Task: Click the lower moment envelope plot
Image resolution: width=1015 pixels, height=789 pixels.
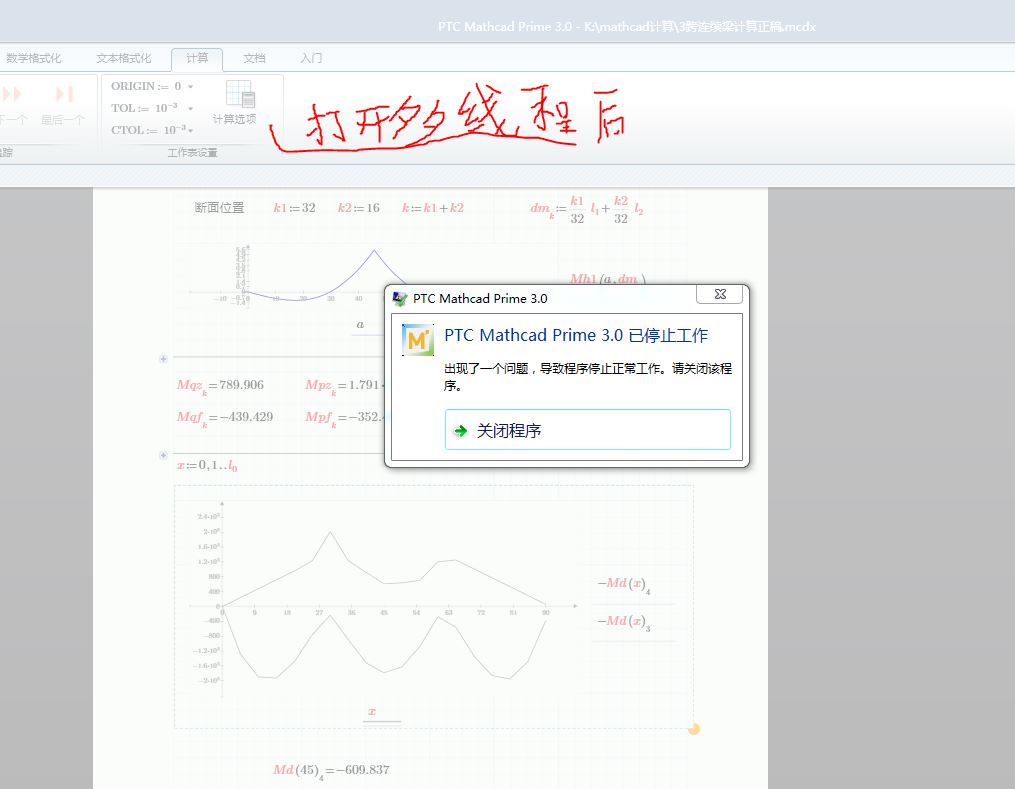Action: pyautogui.click(x=382, y=599)
